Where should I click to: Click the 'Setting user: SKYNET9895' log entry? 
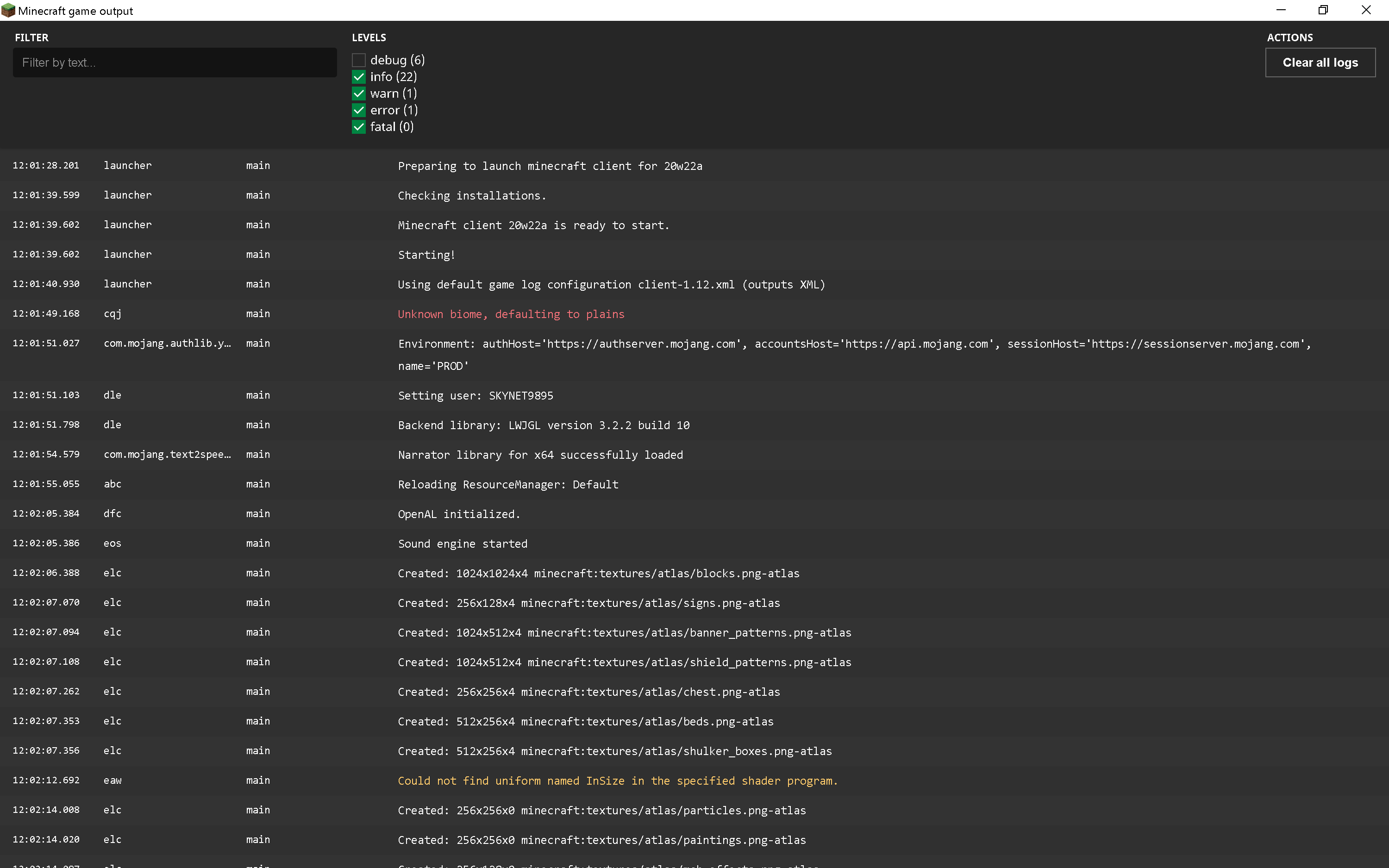pyautogui.click(x=475, y=395)
